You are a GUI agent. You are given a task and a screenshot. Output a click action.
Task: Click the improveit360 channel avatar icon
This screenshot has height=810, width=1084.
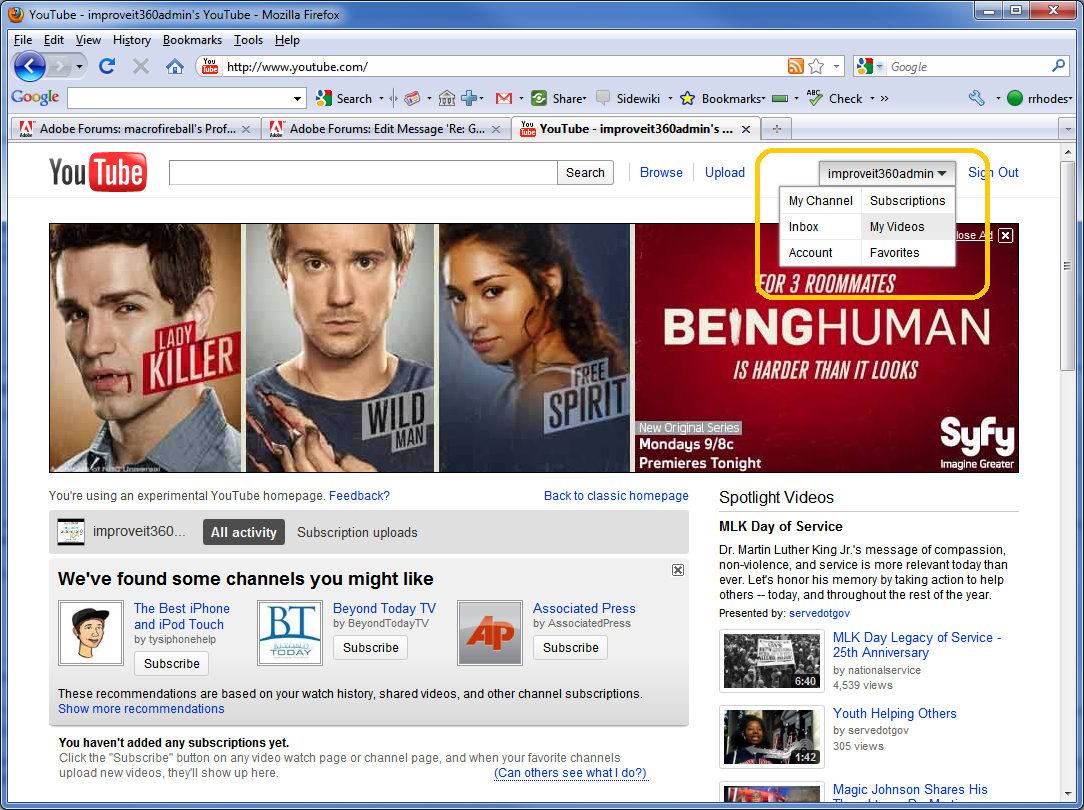click(71, 532)
